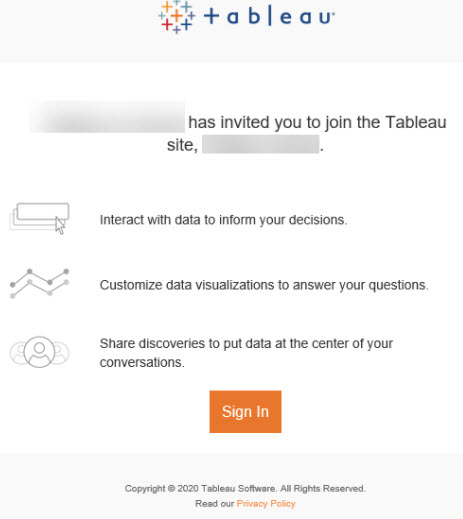The width and height of the screenshot is (463, 519).
Task: Click the word 'site,' in the headline
Action: (x=182, y=145)
